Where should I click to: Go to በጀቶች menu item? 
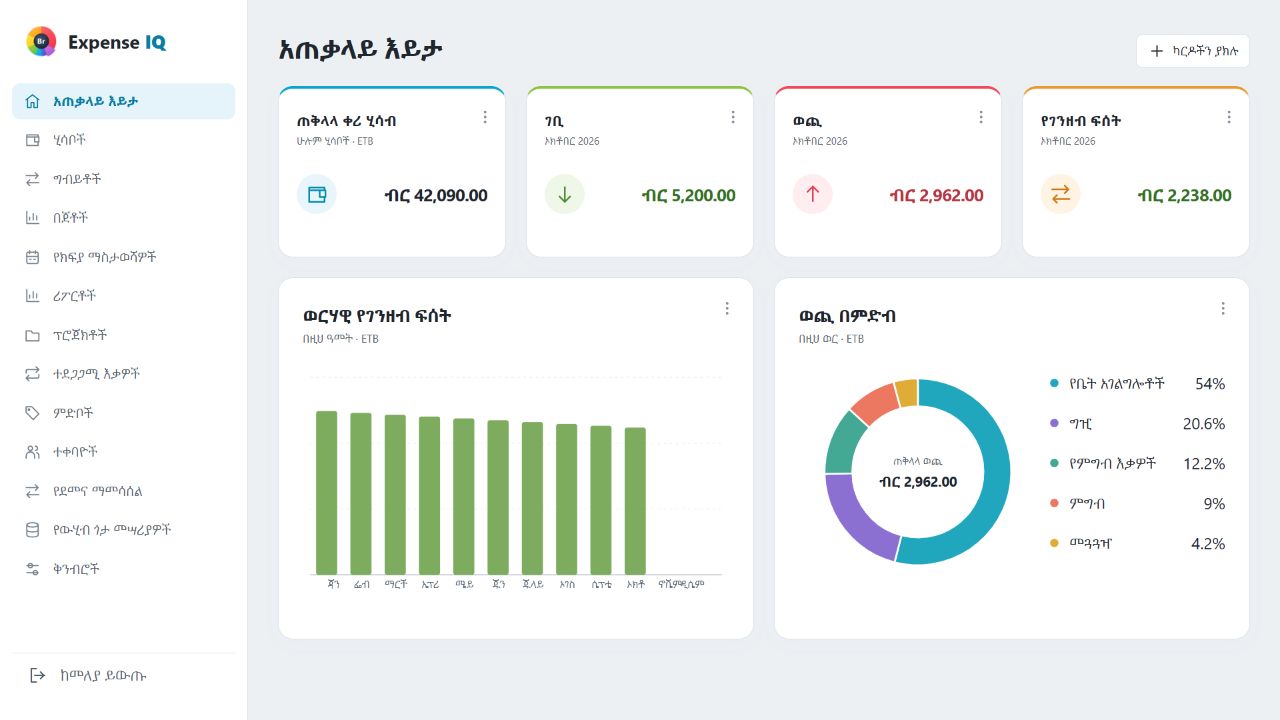123,218
